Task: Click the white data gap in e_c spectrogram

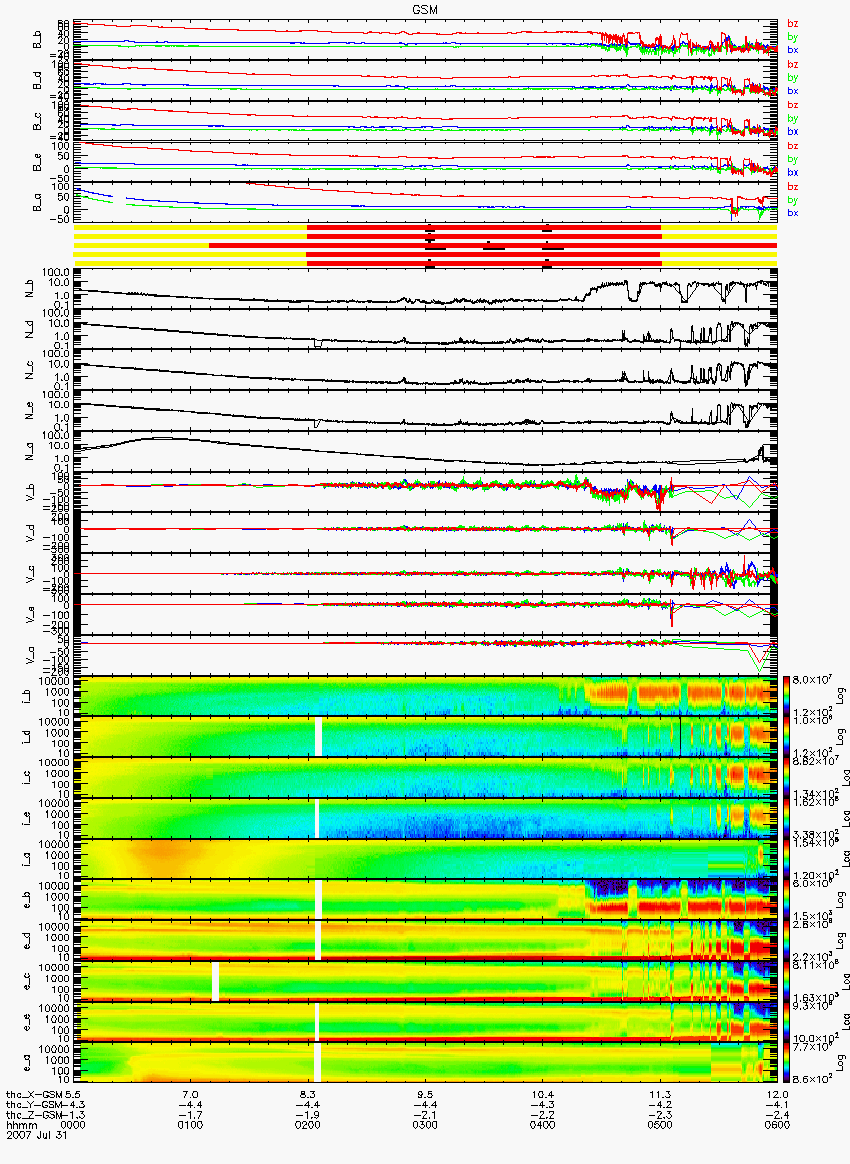Action: pyautogui.click(x=215, y=981)
